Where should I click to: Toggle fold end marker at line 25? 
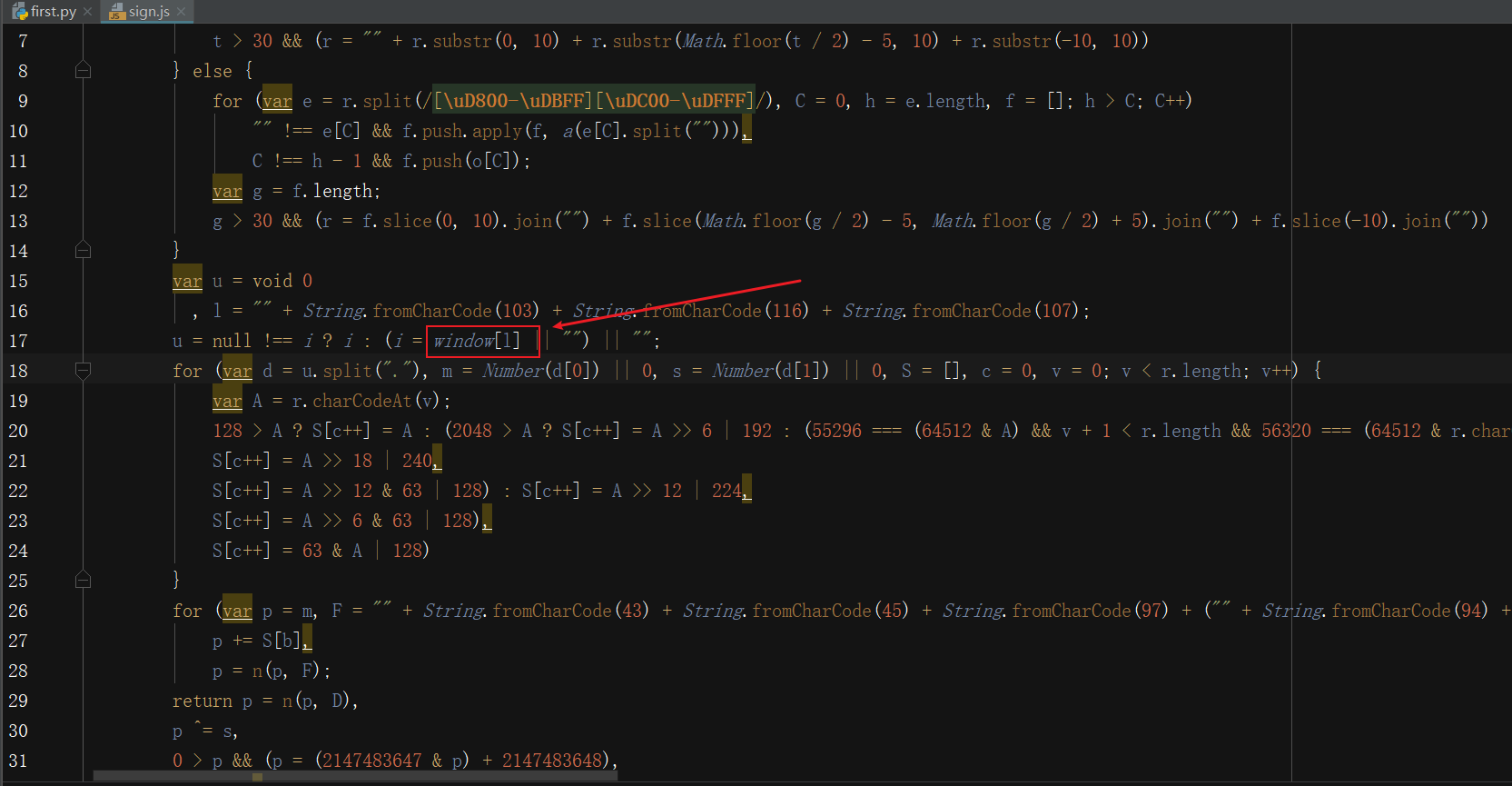pos(83,580)
